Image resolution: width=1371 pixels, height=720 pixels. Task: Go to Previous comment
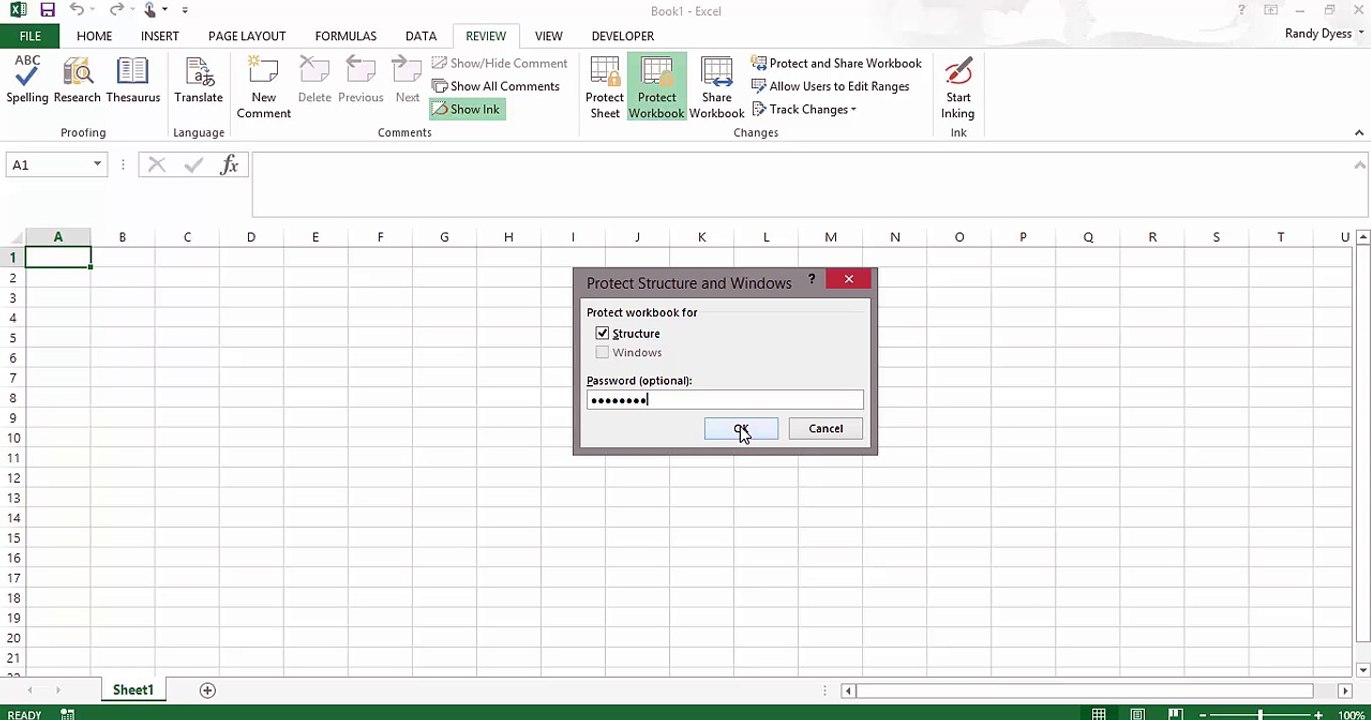click(x=360, y=80)
